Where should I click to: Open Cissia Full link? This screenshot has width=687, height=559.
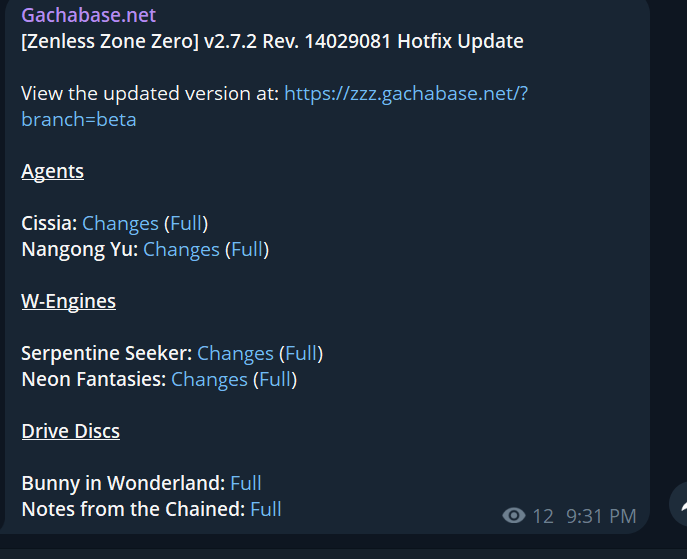pos(186,223)
